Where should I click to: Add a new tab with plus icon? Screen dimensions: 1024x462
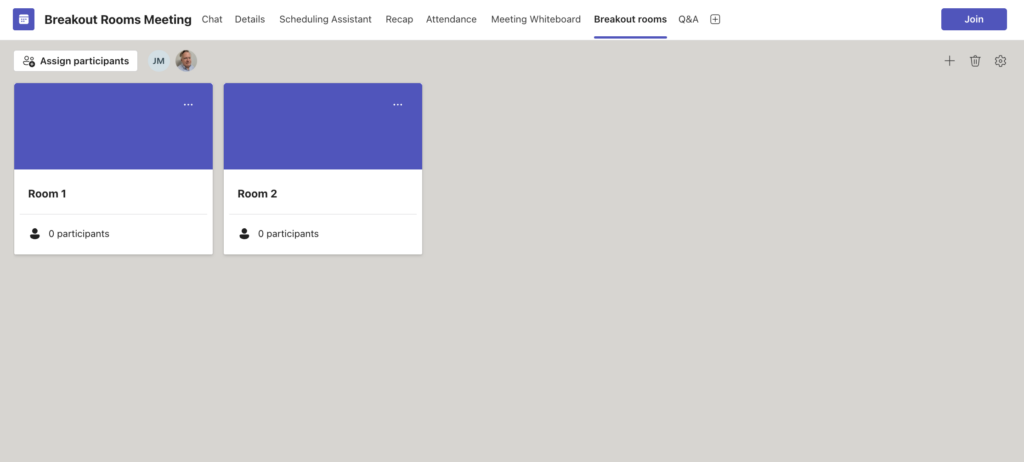(715, 19)
